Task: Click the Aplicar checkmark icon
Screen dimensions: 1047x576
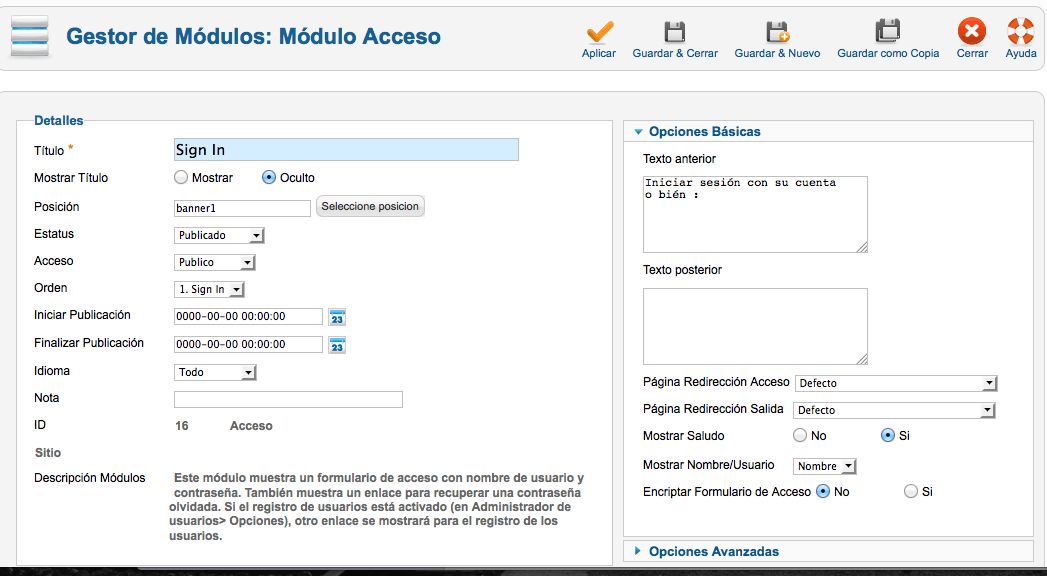Action: tap(599, 31)
